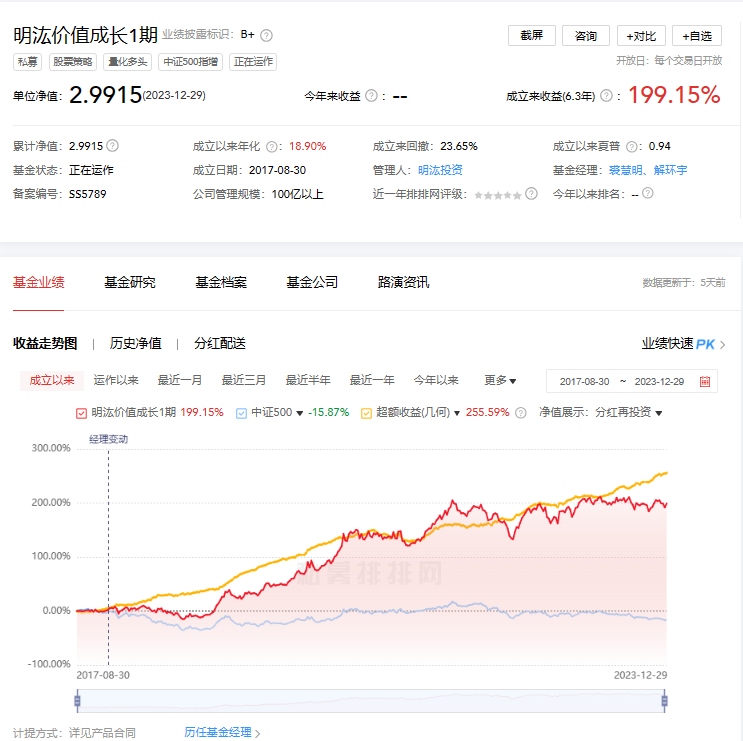The image size is (743, 741).
Task: Toggle 明法价值成长1期 series checkbox
Action: [81, 414]
